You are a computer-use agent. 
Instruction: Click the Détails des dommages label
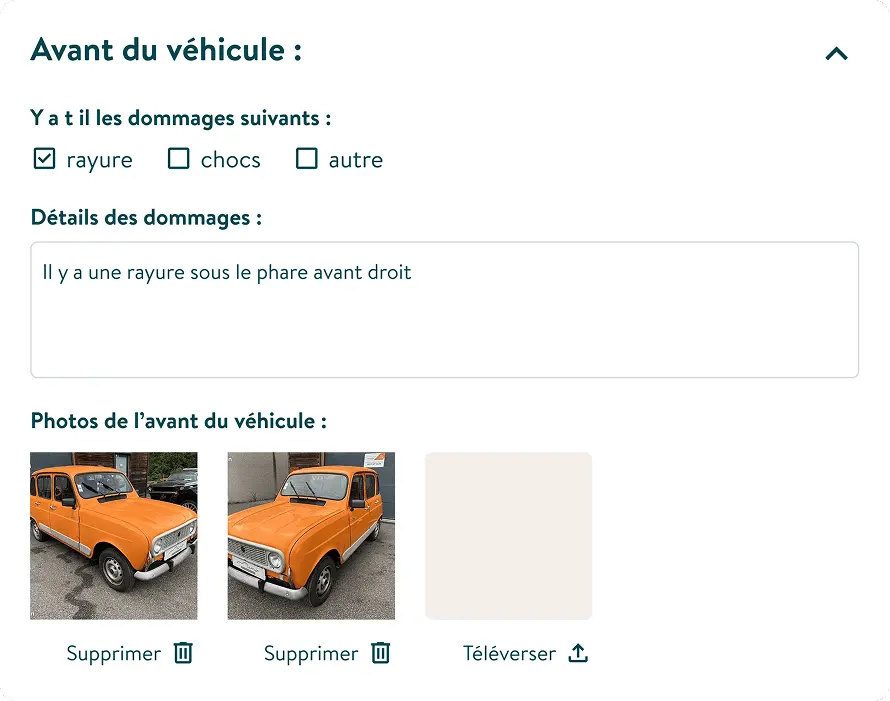(x=146, y=217)
